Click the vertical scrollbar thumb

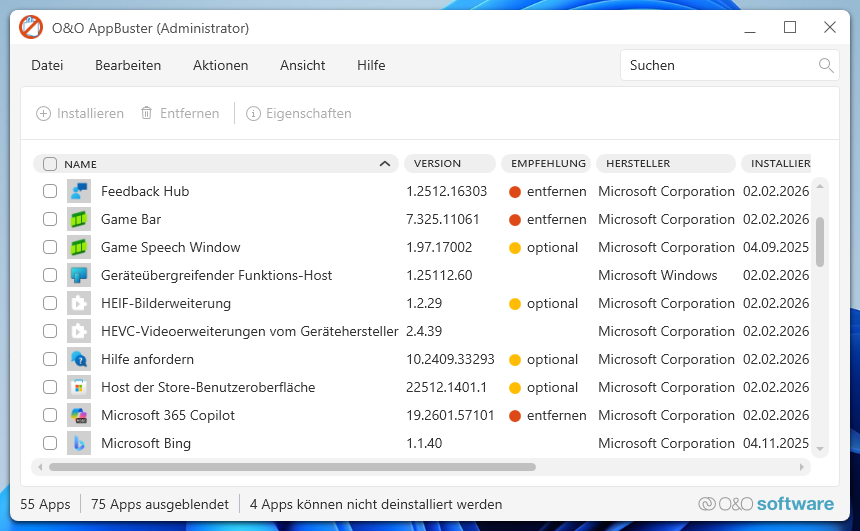(820, 242)
